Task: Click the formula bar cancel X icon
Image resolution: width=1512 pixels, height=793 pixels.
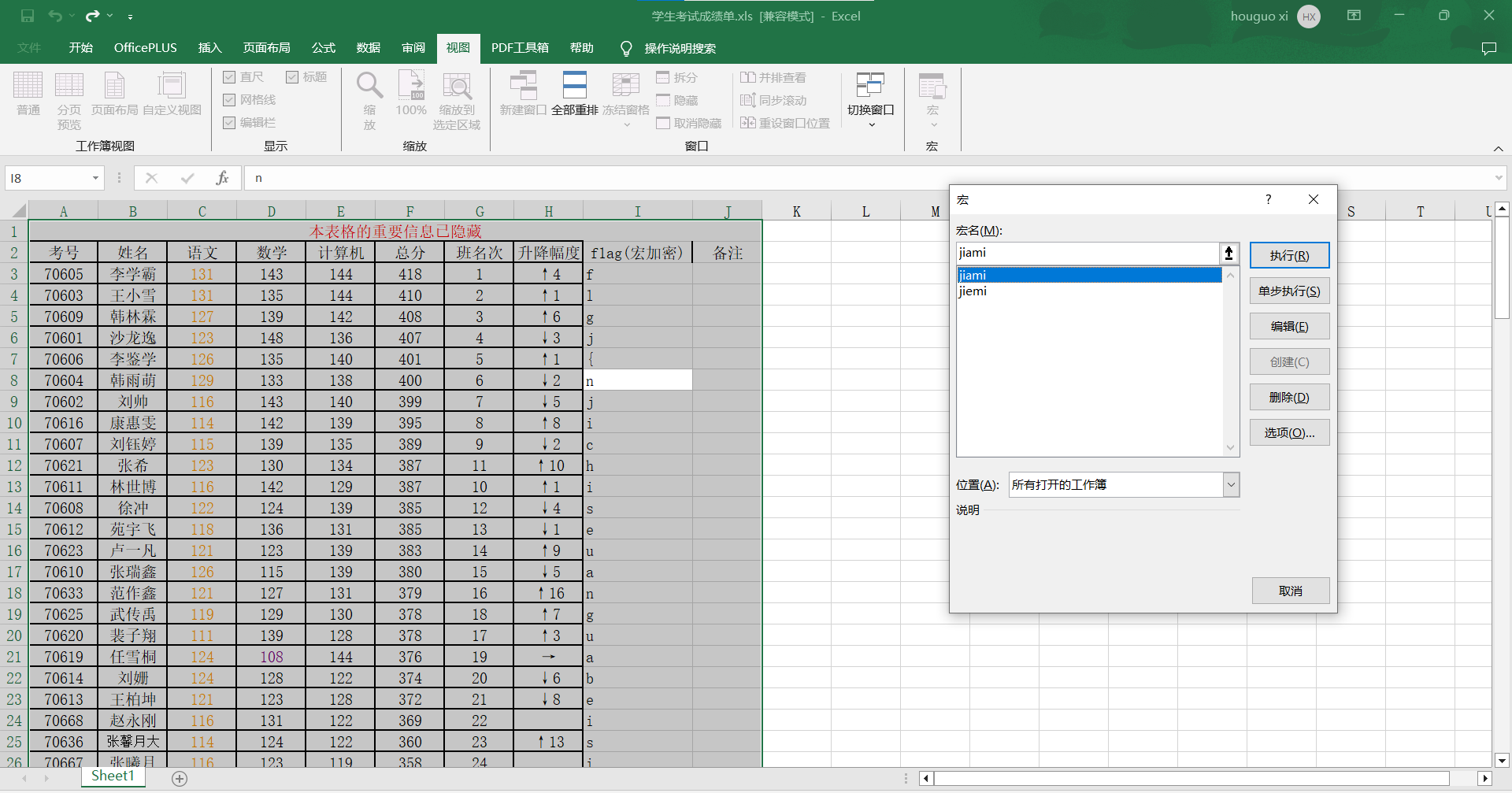Action: pos(151,178)
